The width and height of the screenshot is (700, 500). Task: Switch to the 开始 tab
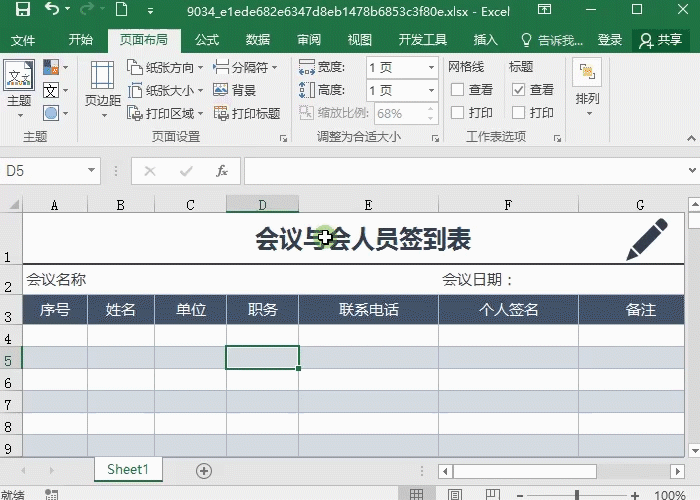coord(81,40)
